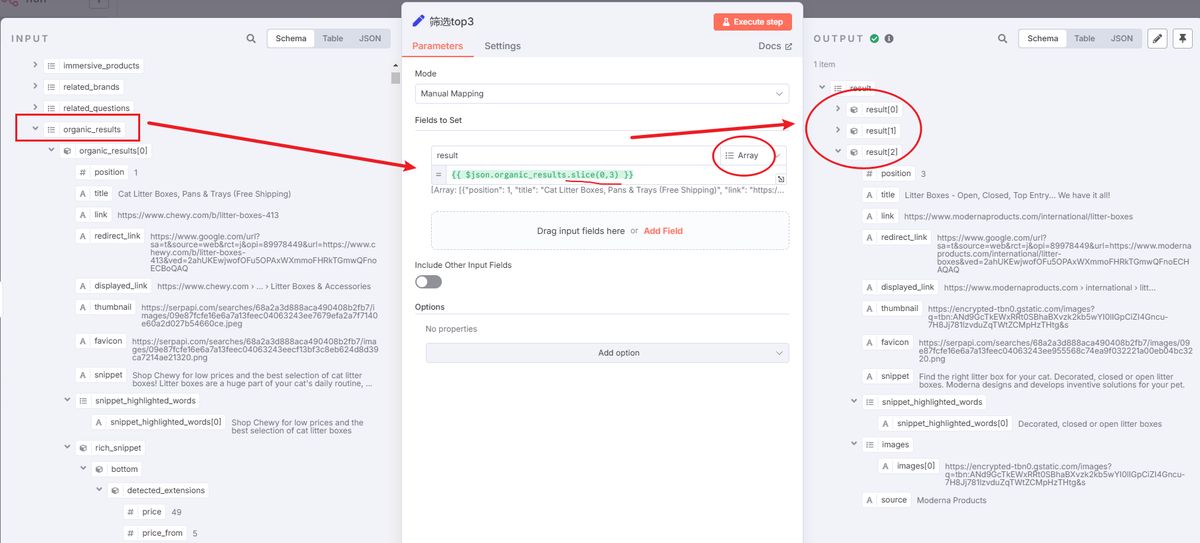Select the Parameters tab
Image resolution: width=1200 pixels, height=543 pixels.
tap(437, 46)
